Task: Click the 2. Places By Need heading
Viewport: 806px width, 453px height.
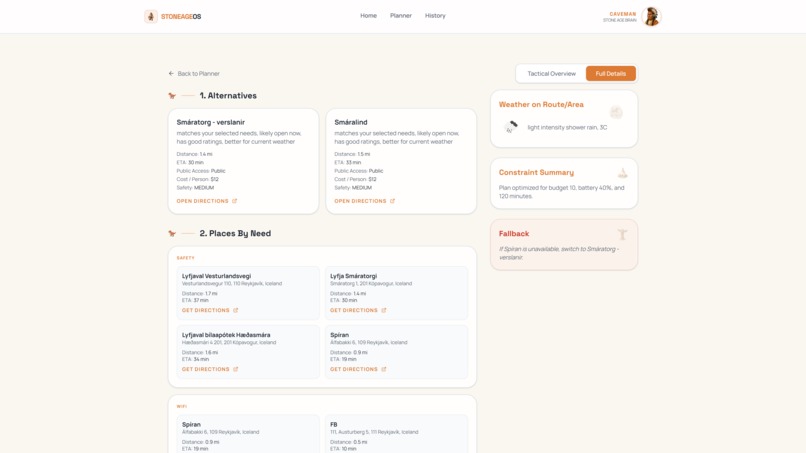Action: (235, 233)
